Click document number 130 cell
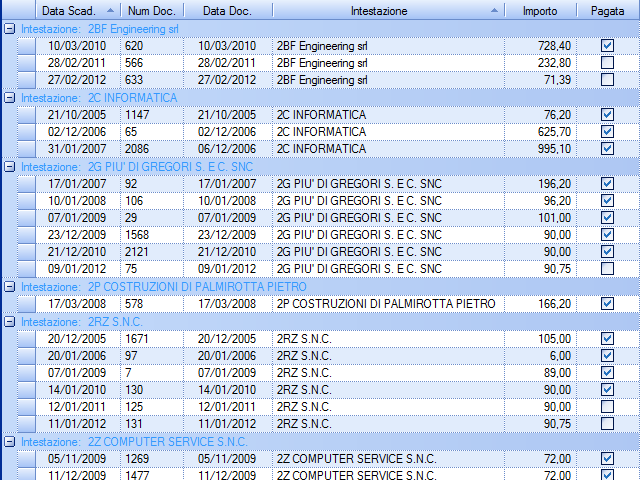The height and width of the screenshot is (480, 640). (x=152, y=390)
